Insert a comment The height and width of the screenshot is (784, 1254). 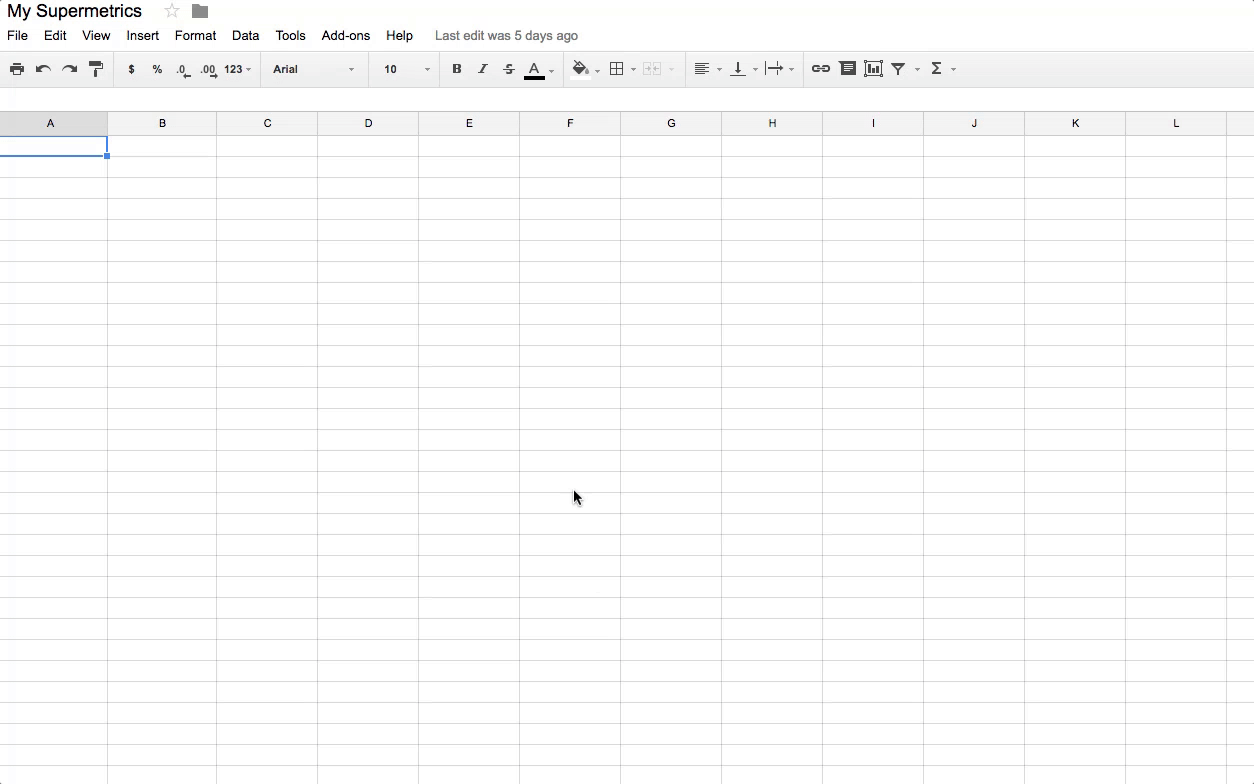pyautogui.click(x=847, y=69)
